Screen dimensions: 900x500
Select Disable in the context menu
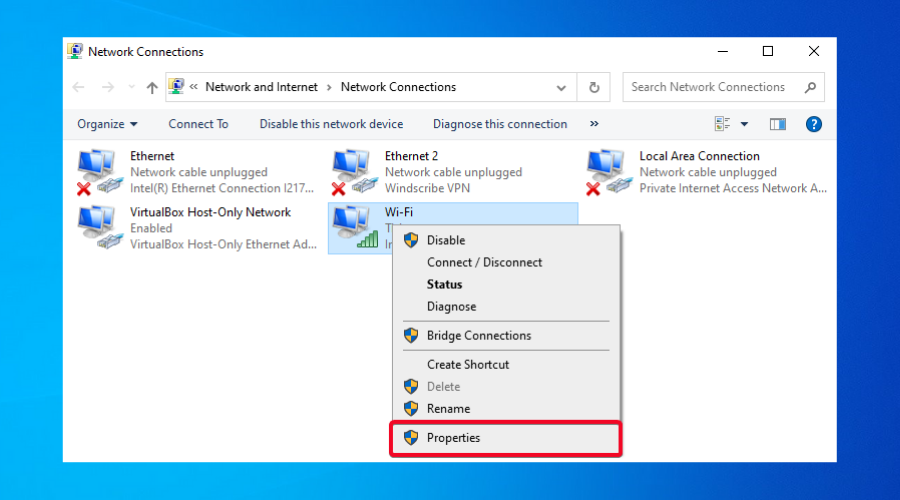445,240
